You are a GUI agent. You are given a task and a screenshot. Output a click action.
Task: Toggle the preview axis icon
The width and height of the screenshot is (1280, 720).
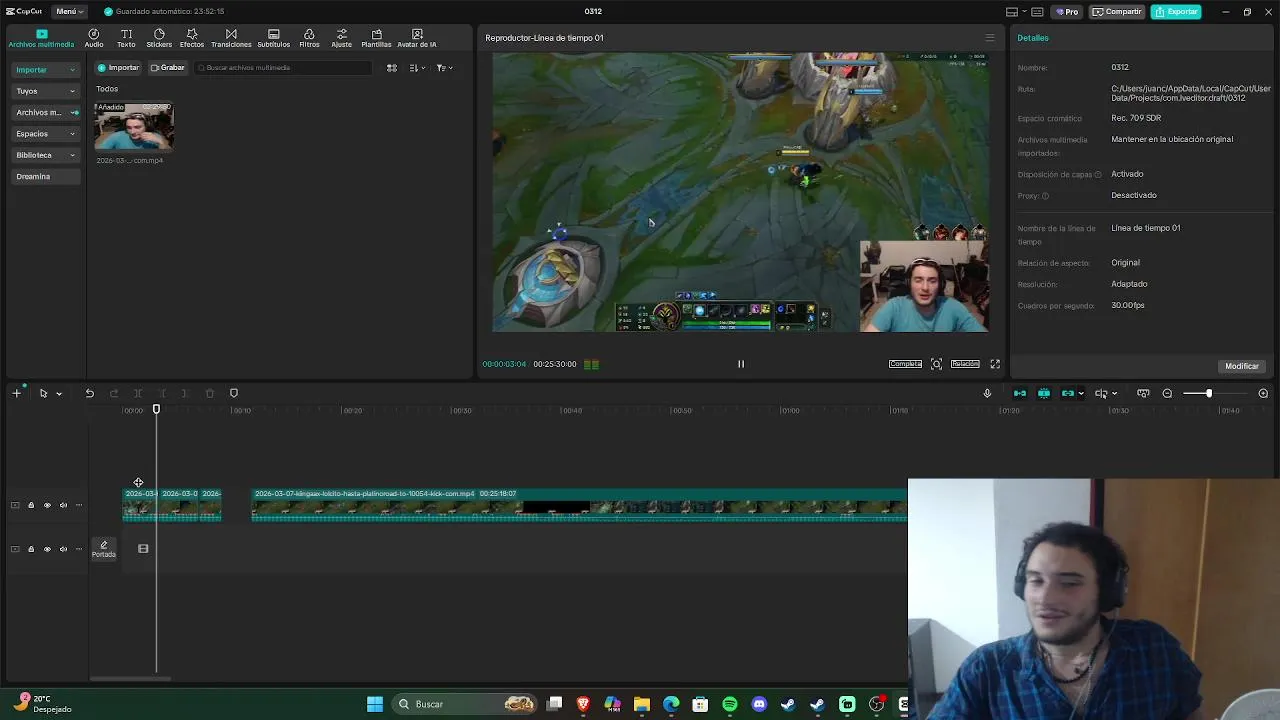coord(1101,393)
